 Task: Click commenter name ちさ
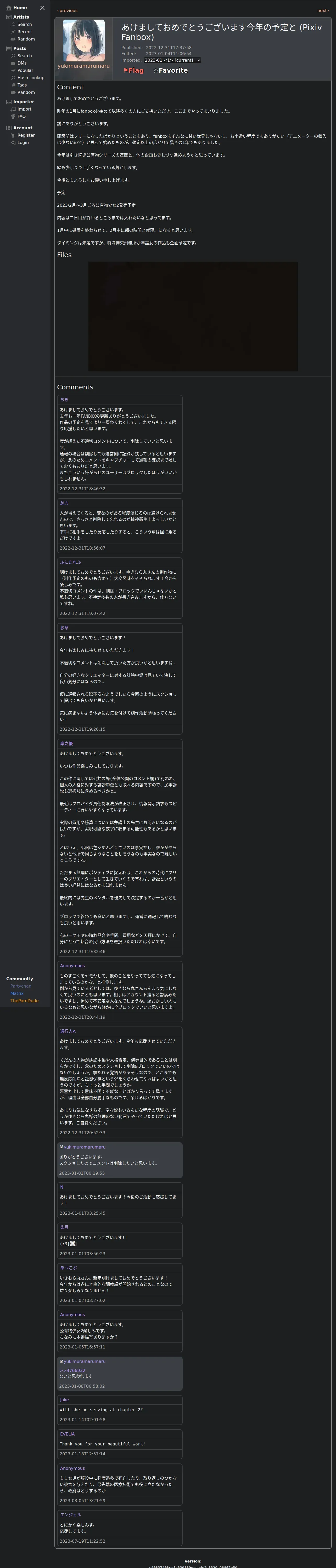[64, 400]
